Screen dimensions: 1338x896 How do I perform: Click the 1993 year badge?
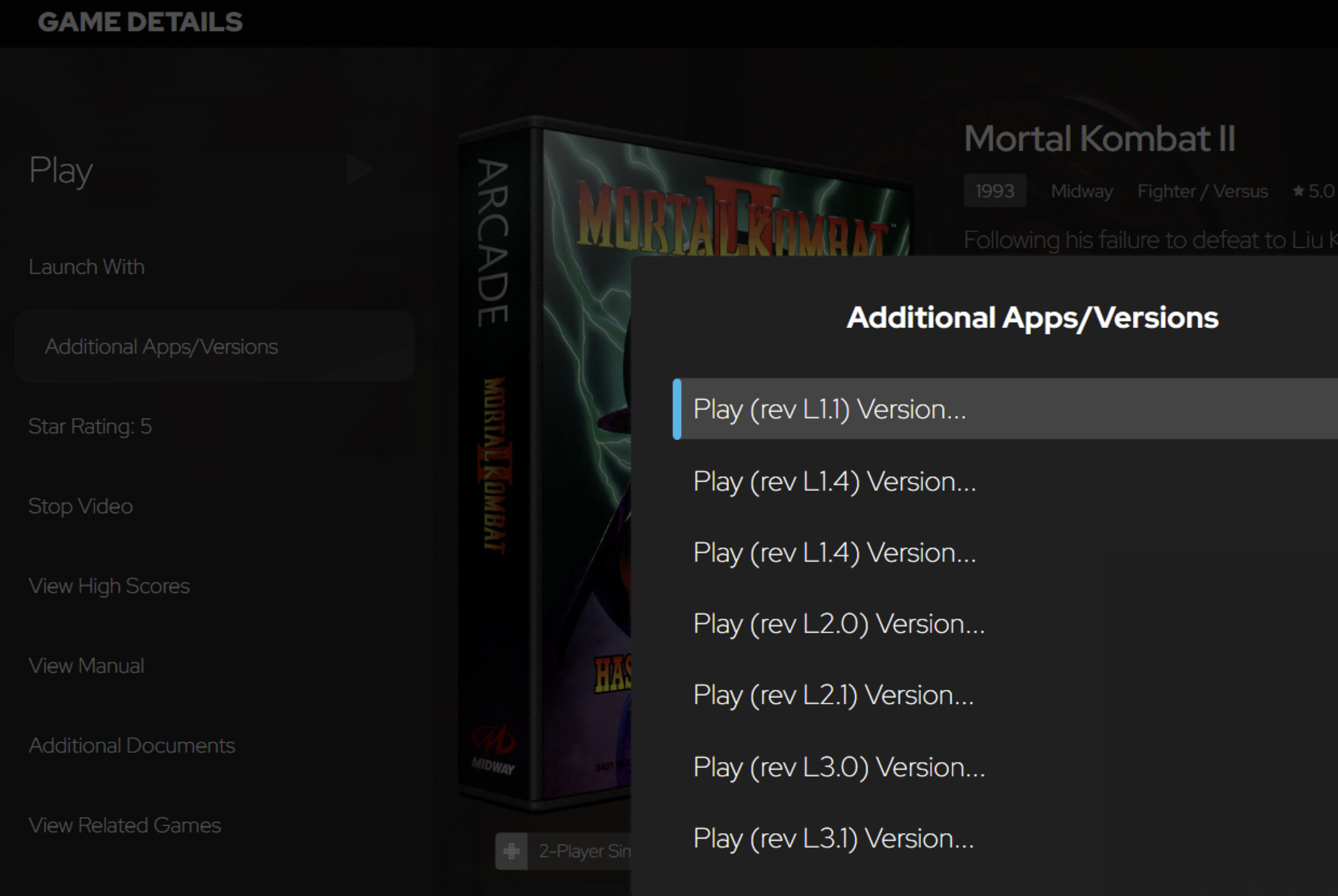(995, 191)
